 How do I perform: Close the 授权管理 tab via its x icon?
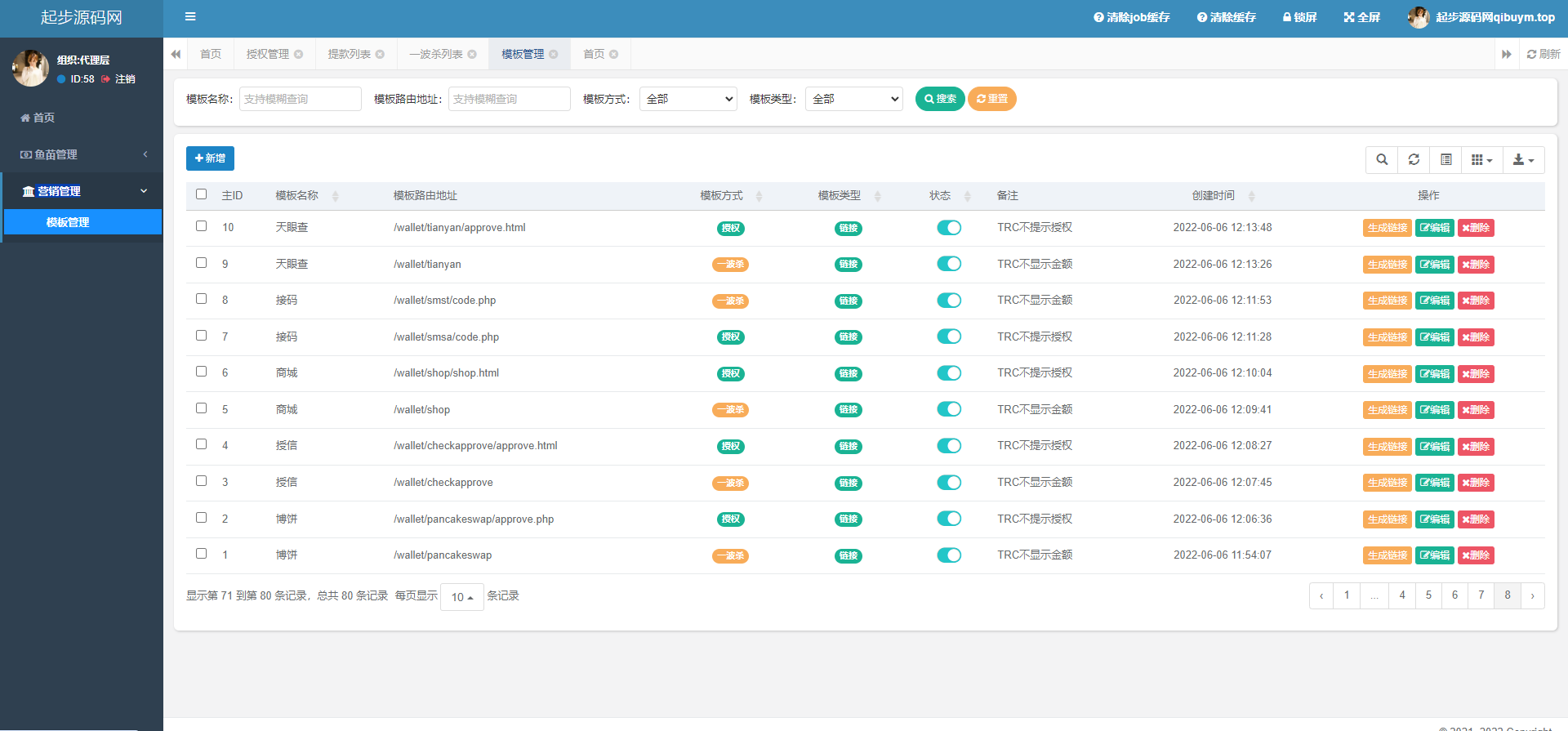point(299,55)
